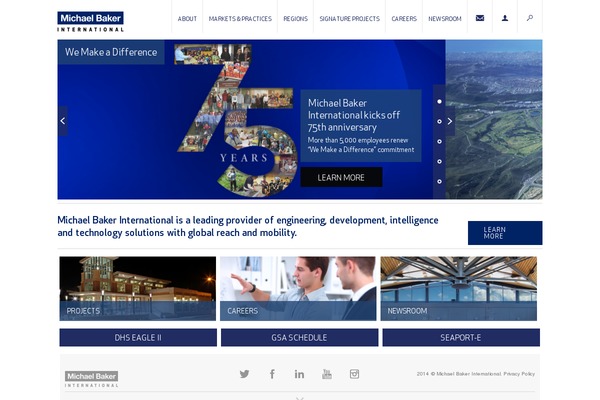This screenshot has height=400, width=600.
Task: Open the search magnifier icon
Action: click(530, 18)
